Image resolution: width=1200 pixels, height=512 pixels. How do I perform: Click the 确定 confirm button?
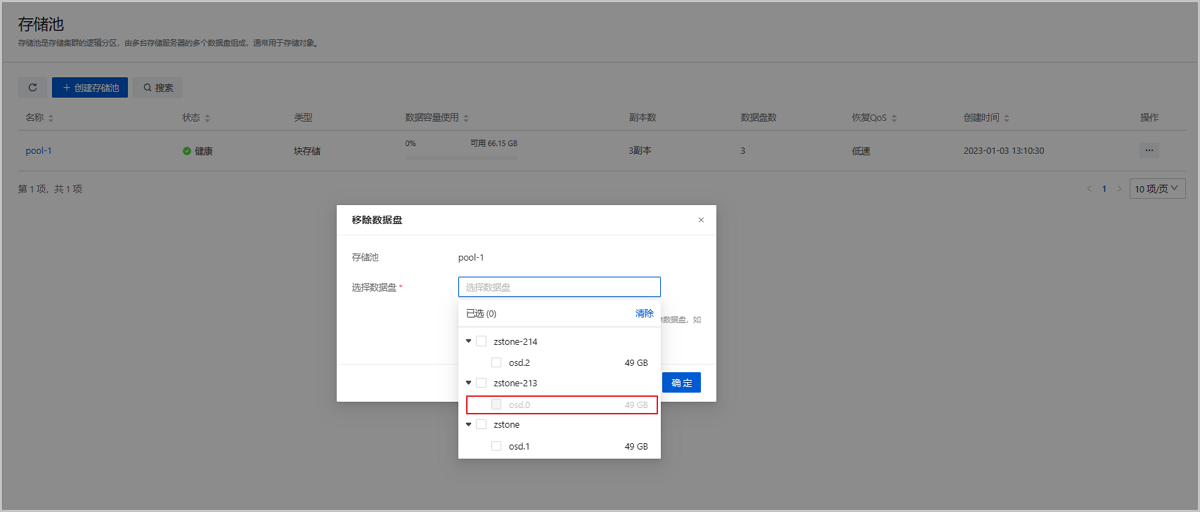pos(681,383)
